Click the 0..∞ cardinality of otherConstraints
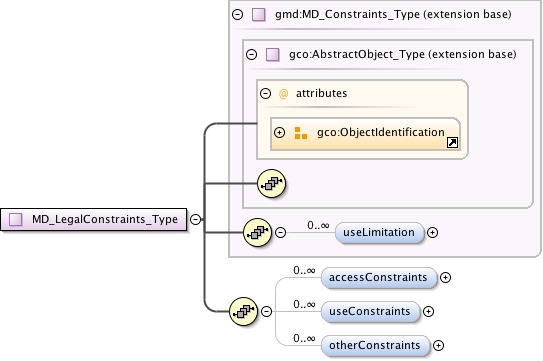The height and width of the screenshot is (361, 543). (x=304, y=338)
